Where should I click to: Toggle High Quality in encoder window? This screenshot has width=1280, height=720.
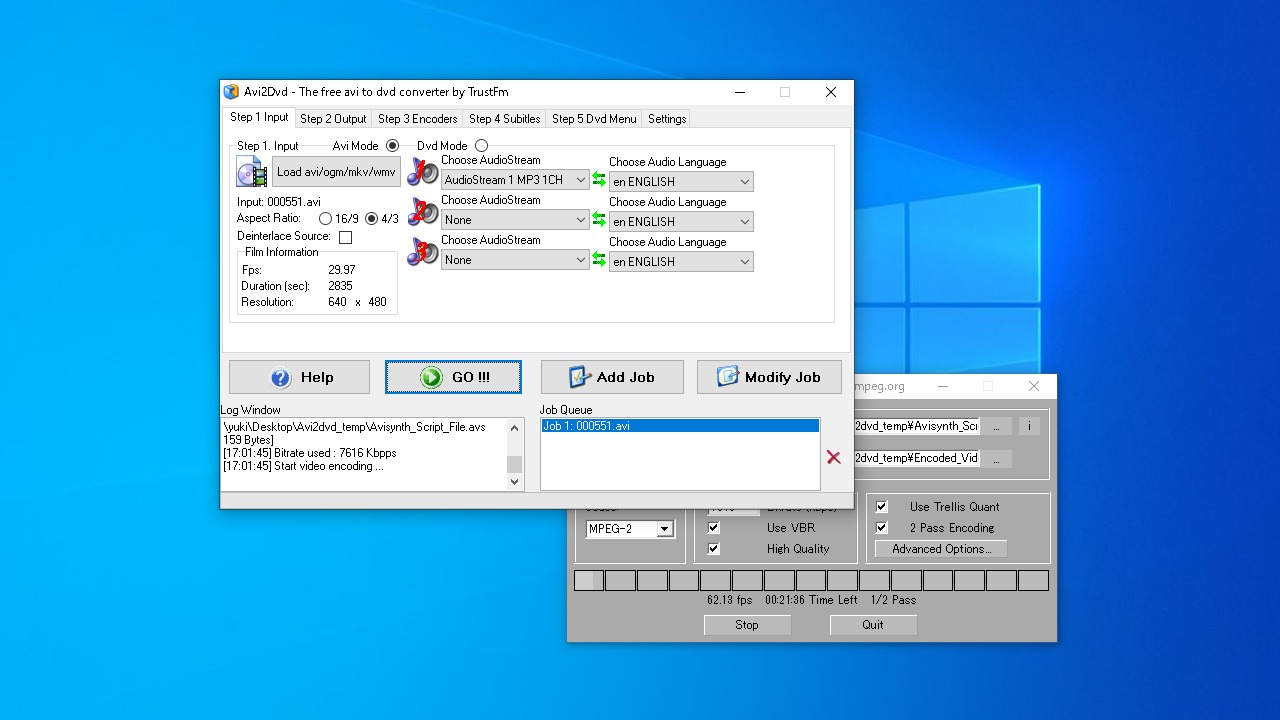pyautogui.click(x=713, y=549)
